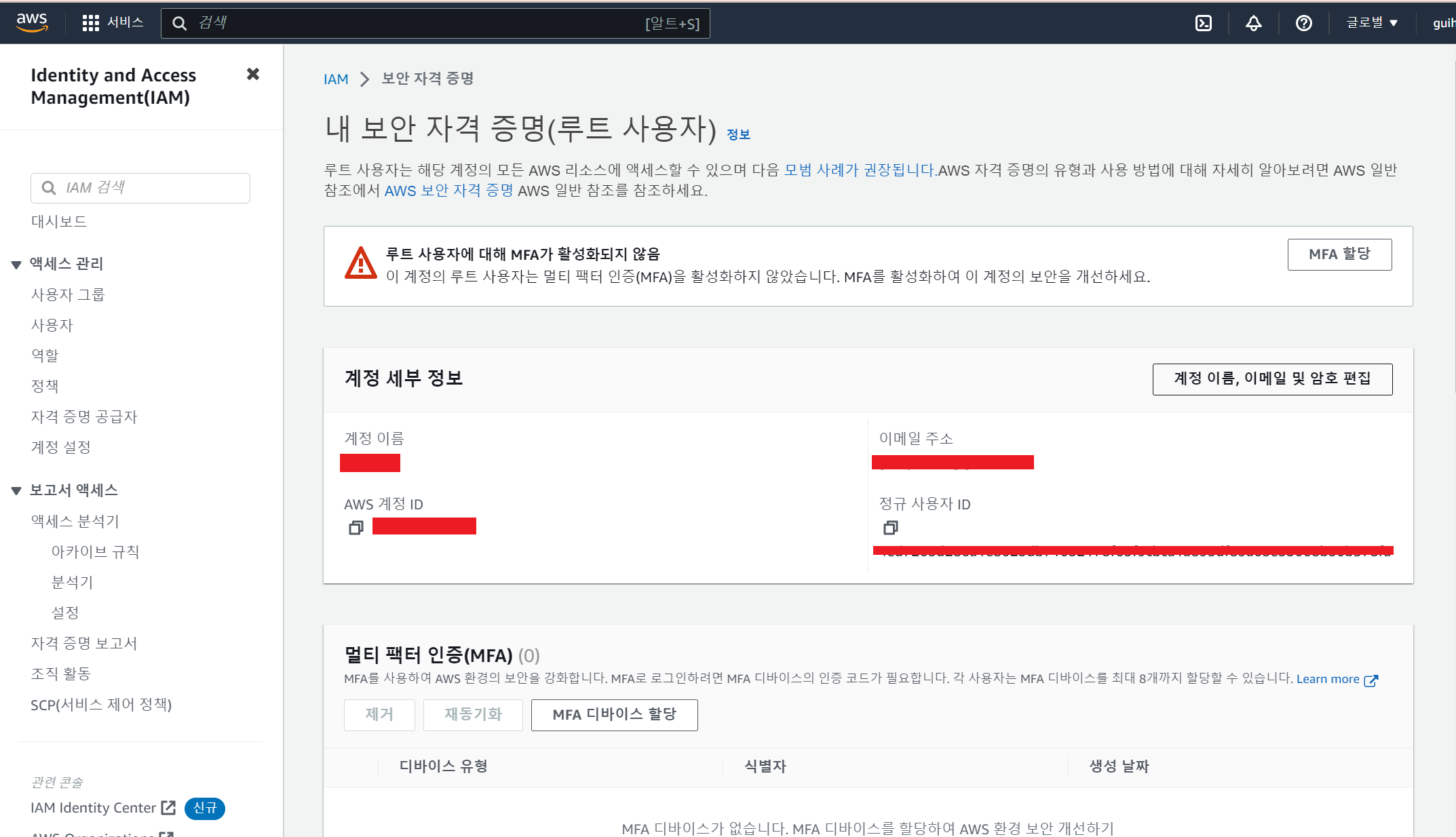This screenshot has height=837, width=1456.
Task: Open 계정 설정 in sidebar
Action: click(61, 448)
